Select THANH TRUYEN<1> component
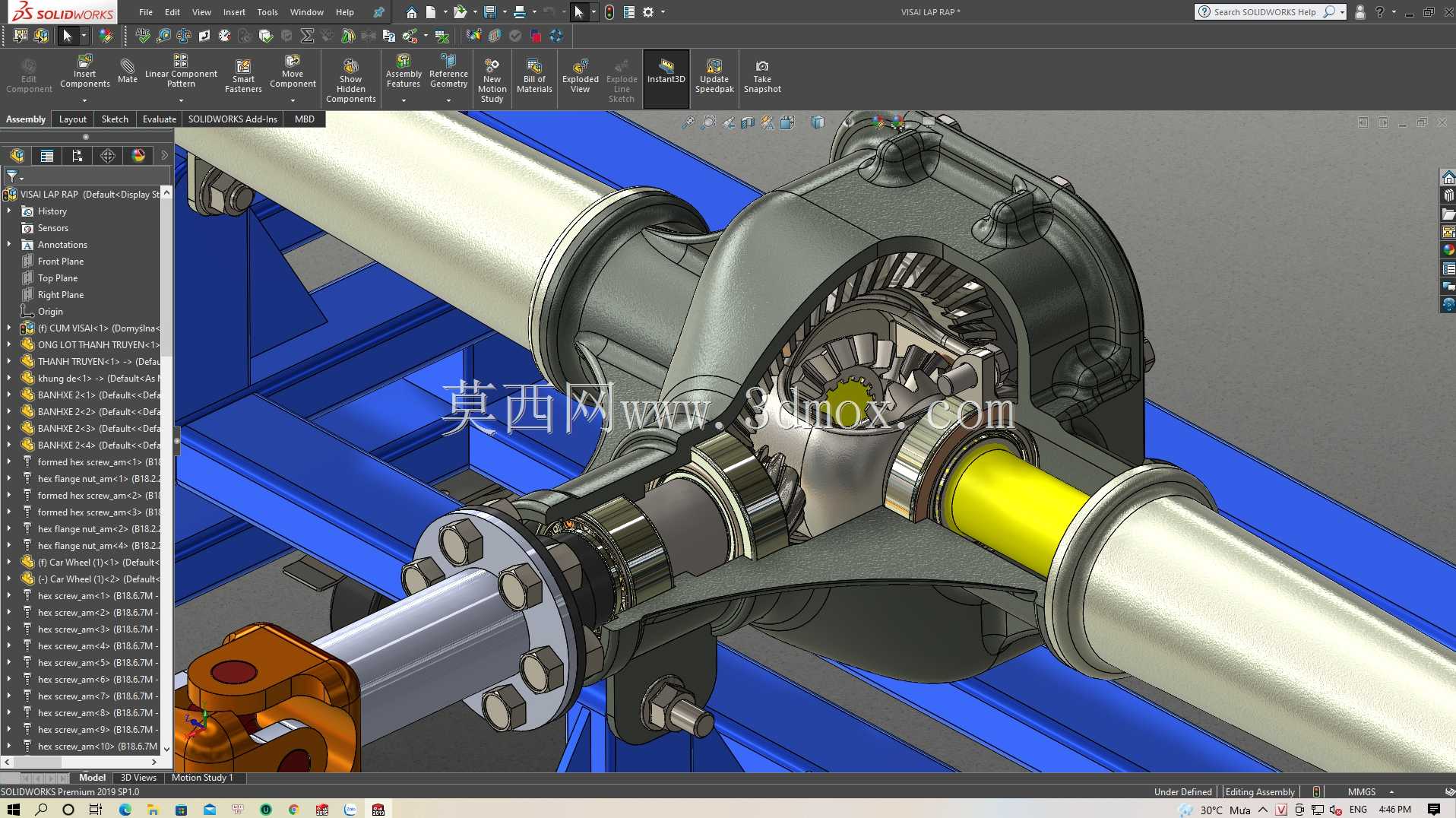 pyautogui.click(x=99, y=362)
